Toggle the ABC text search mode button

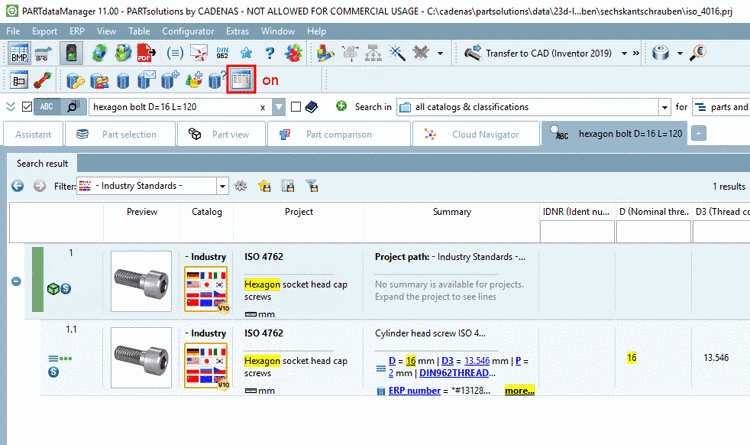click(x=47, y=107)
